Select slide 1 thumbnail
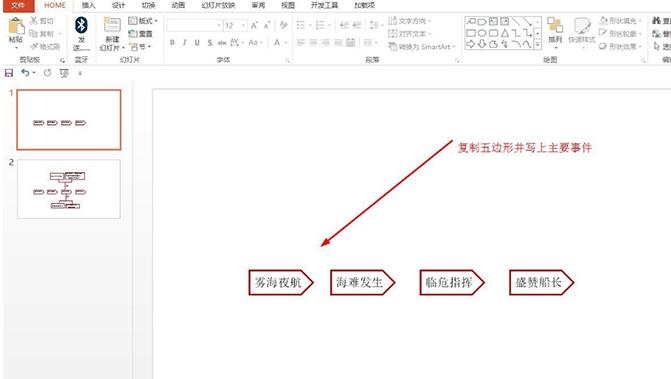 tap(69, 120)
